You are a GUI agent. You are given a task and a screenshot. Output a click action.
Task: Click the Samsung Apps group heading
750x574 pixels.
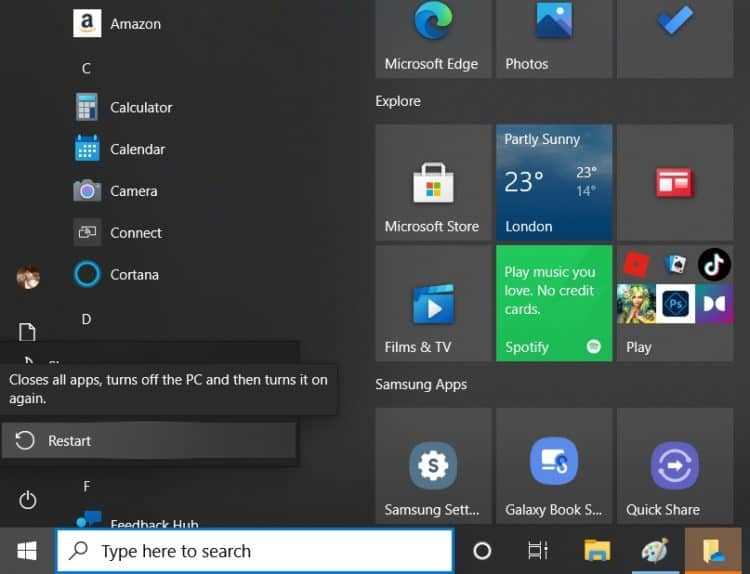click(x=421, y=384)
